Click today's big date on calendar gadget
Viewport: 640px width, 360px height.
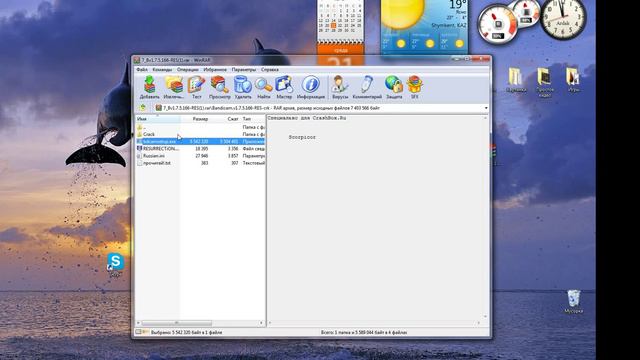click(x=340, y=61)
